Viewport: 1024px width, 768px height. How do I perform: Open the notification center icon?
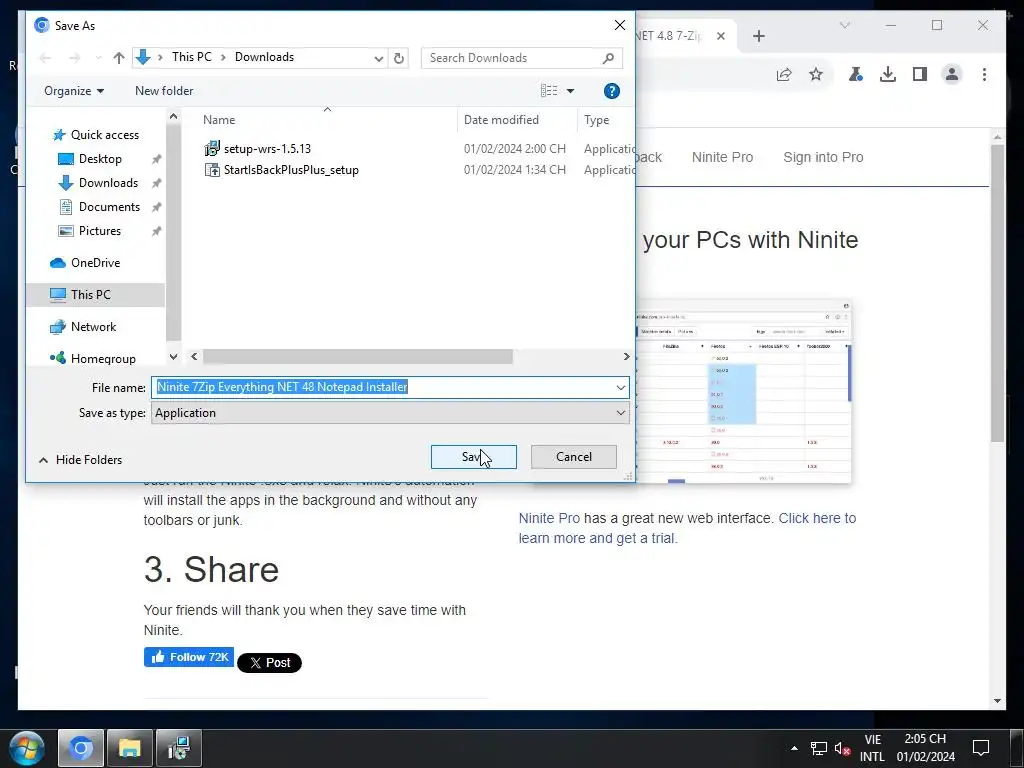pos(981,748)
